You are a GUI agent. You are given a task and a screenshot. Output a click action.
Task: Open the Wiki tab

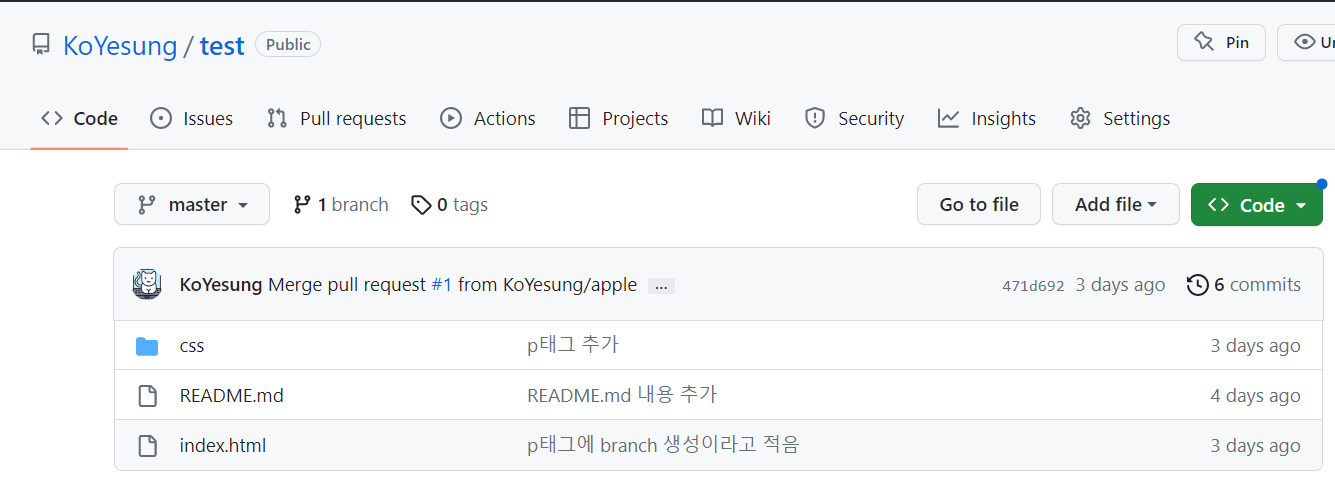pos(736,118)
